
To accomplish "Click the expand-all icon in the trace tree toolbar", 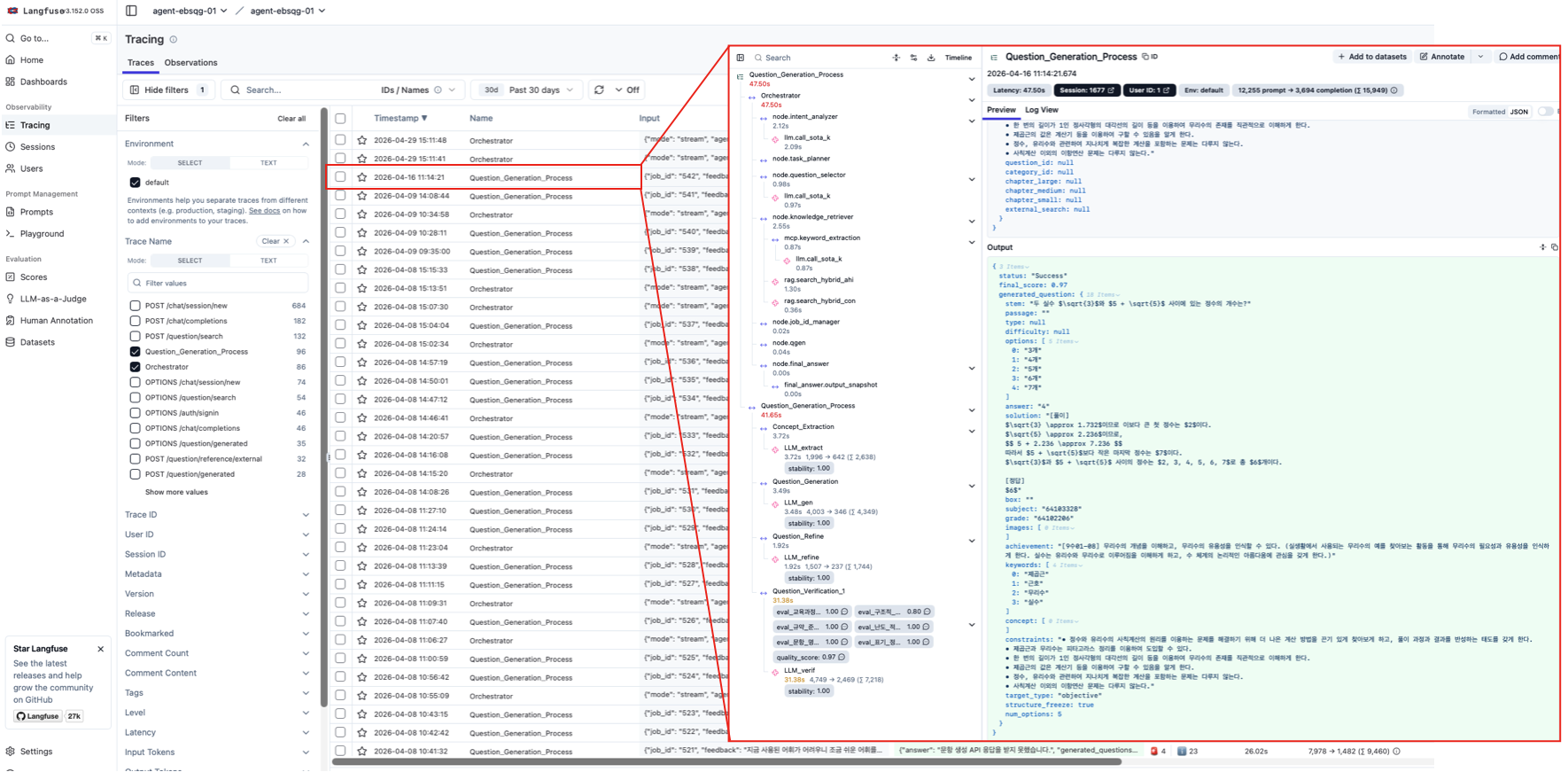I will click(896, 58).
